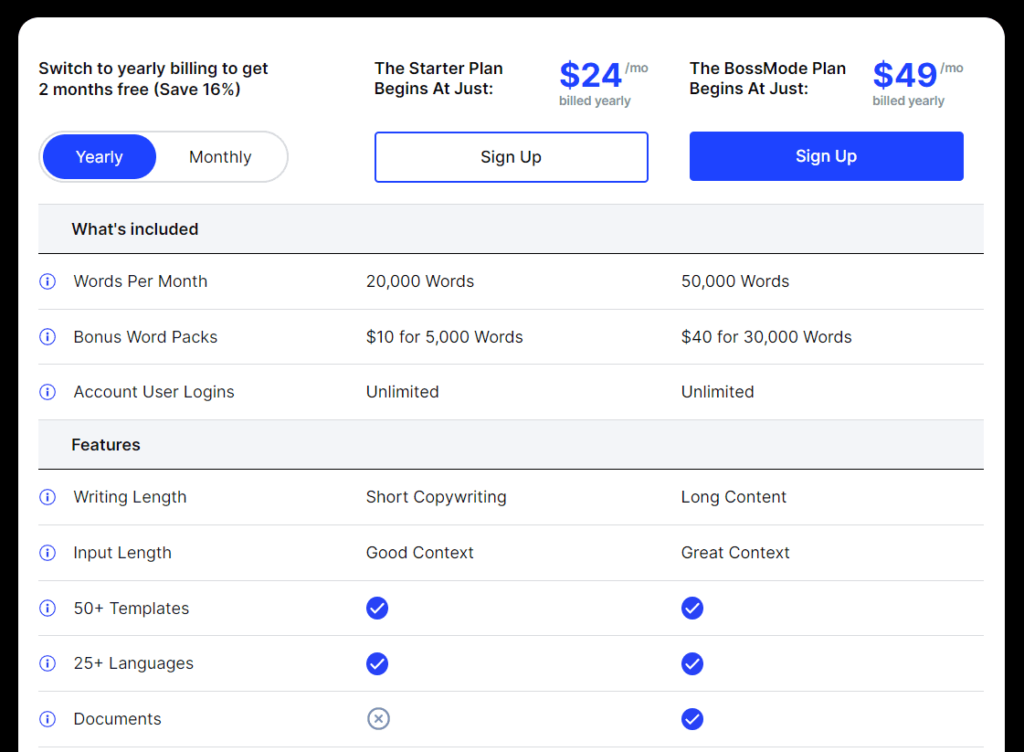Image resolution: width=1024 pixels, height=752 pixels.
Task: Sign Up for the BossMode Plan
Action: click(826, 156)
